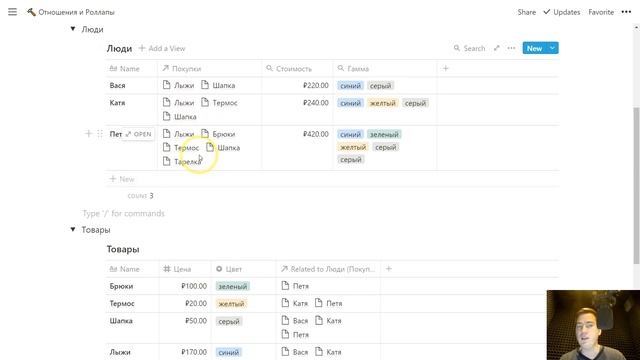Screen dimensions: 640x360
Task: Add a column in Товары table
Action: click(389, 269)
